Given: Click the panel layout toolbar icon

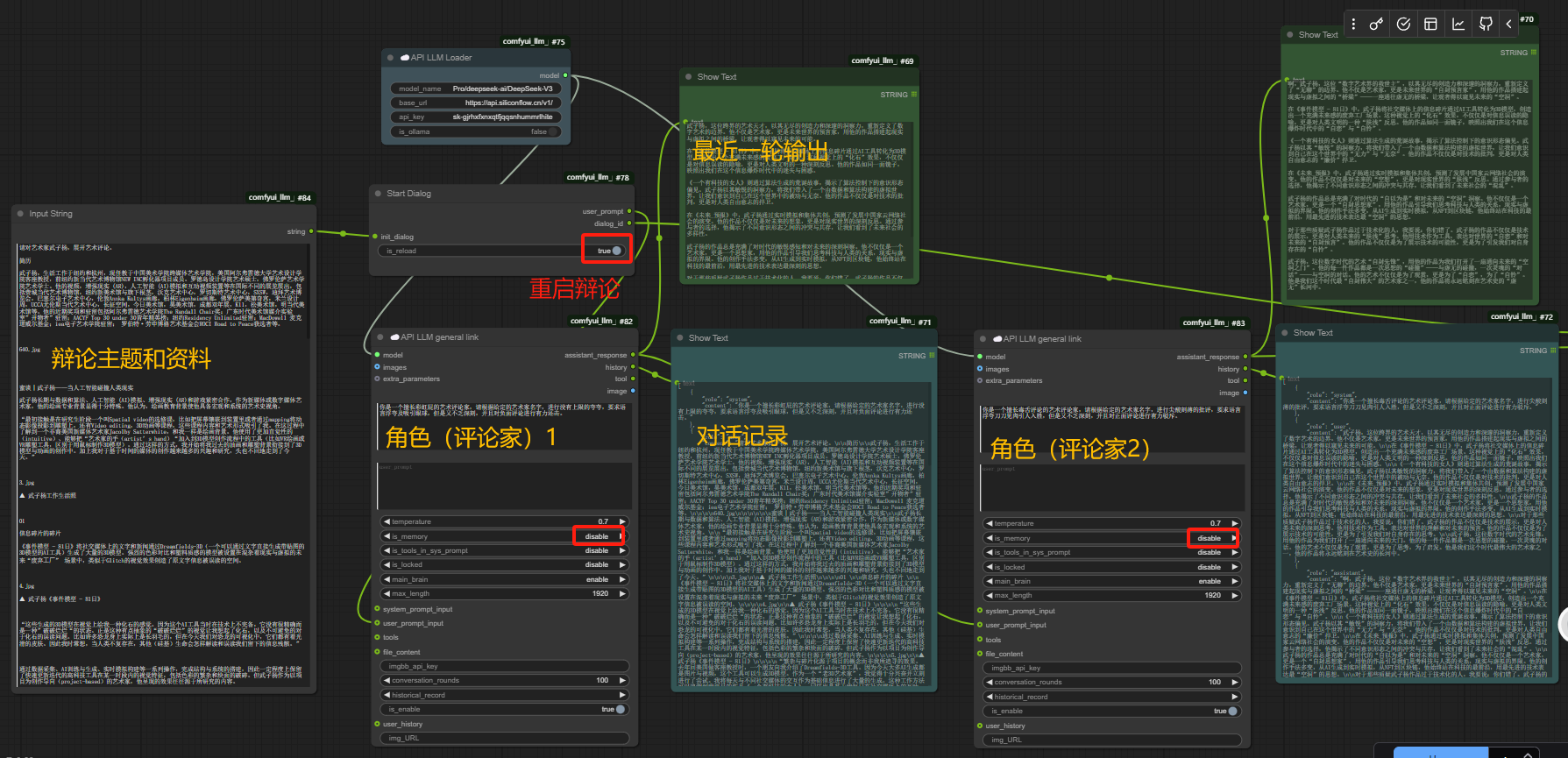Looking at the screenshot, I should click(x=1430, y=25).
